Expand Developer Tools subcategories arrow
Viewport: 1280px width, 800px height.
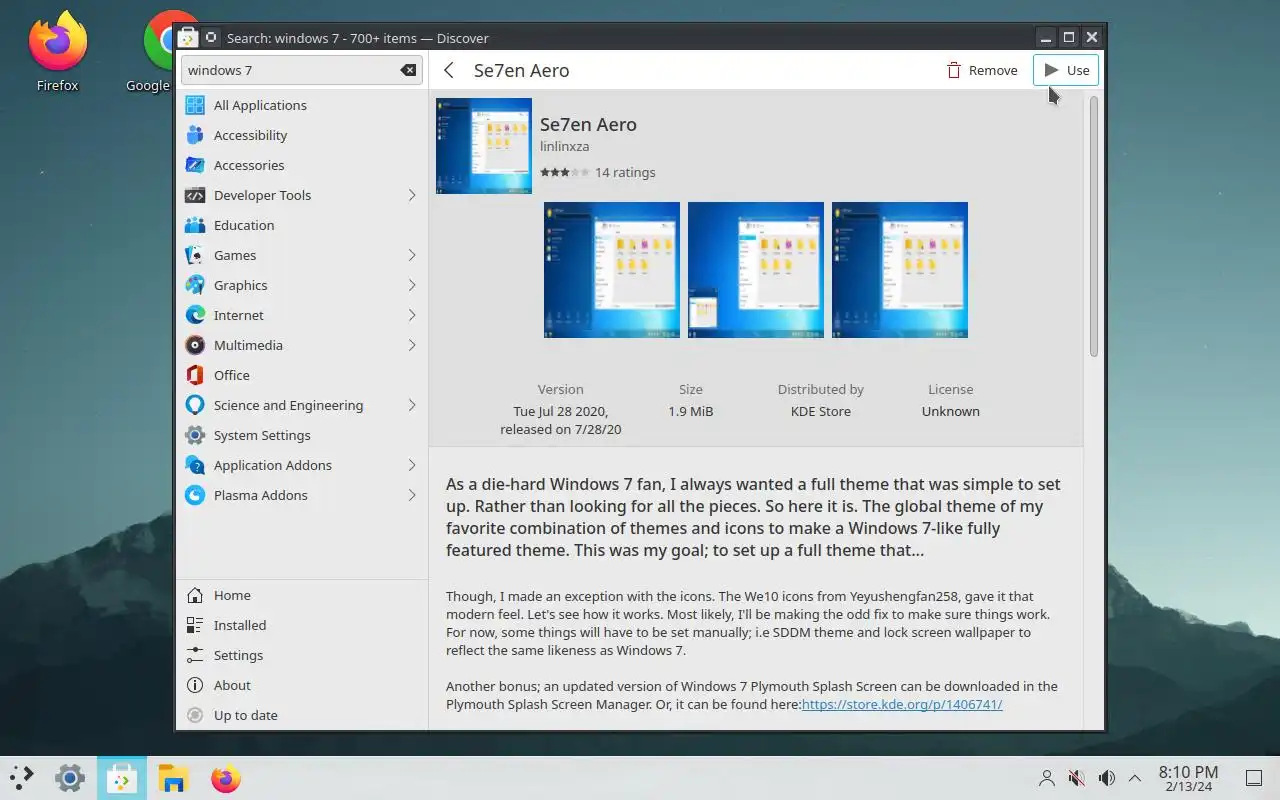click(411, 195)
